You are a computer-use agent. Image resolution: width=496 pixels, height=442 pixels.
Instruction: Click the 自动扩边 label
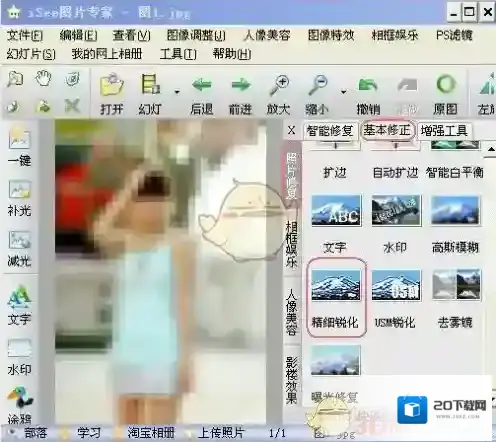395,173
